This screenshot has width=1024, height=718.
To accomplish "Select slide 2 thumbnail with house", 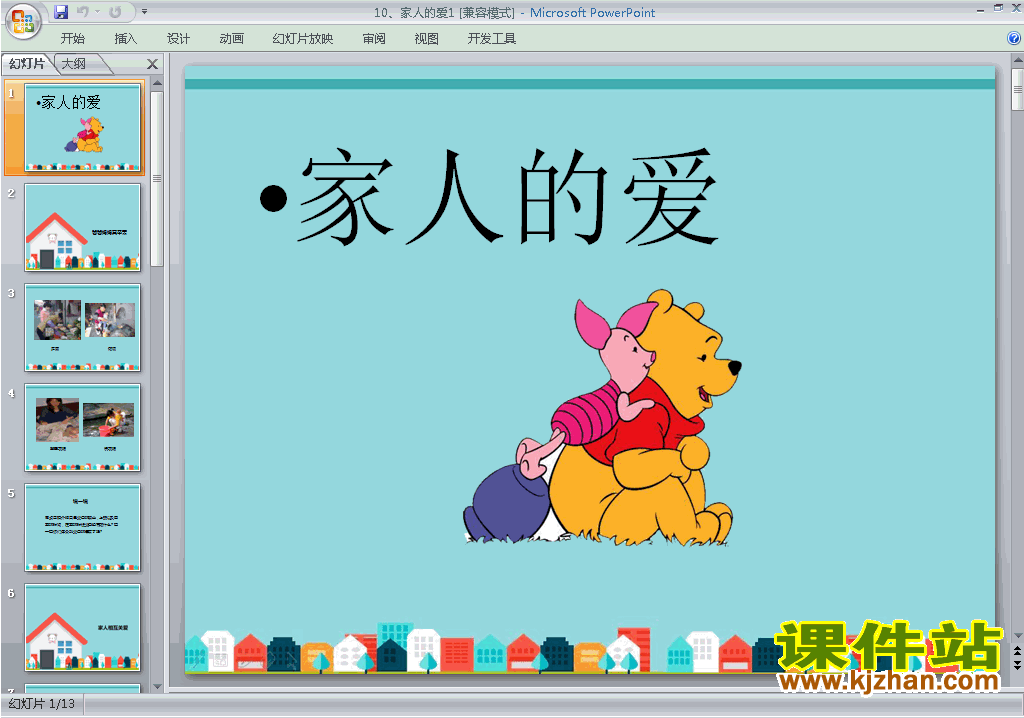I will (82, 227).
